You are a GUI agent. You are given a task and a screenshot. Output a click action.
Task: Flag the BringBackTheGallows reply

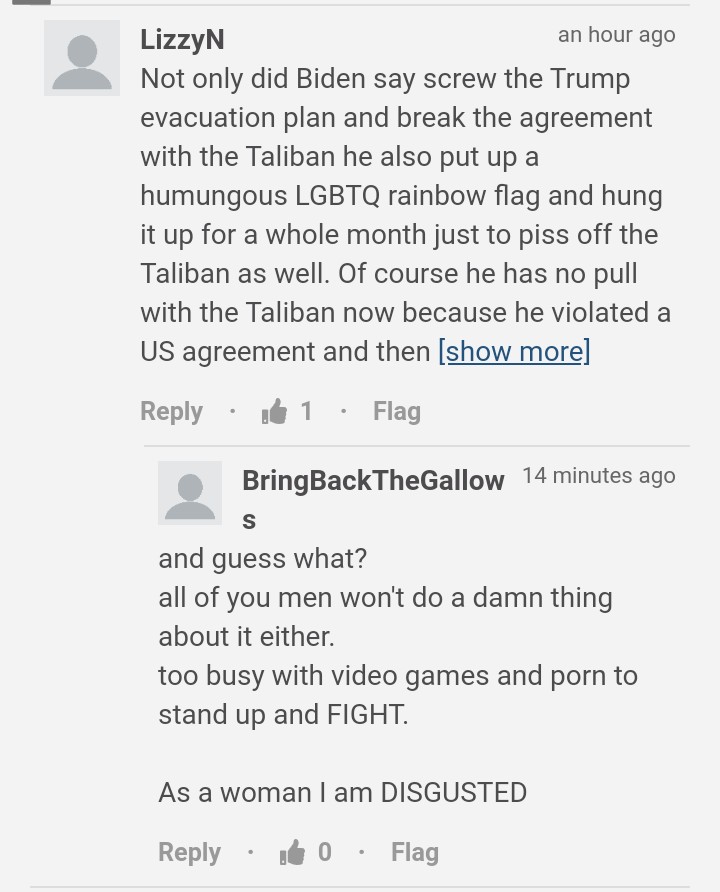click(415, 852)
